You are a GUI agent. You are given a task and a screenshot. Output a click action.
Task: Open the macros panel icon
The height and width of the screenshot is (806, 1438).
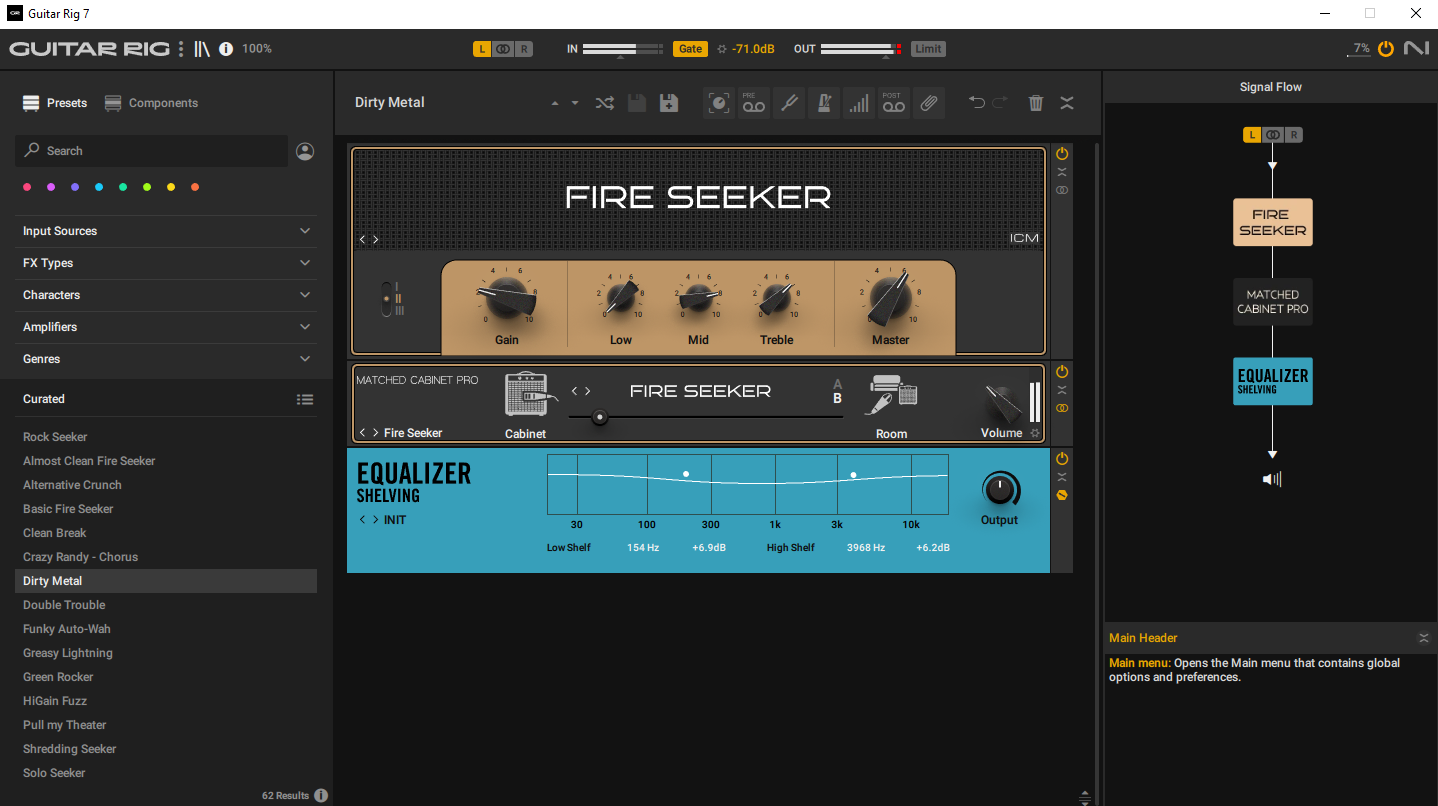(718, 102)
